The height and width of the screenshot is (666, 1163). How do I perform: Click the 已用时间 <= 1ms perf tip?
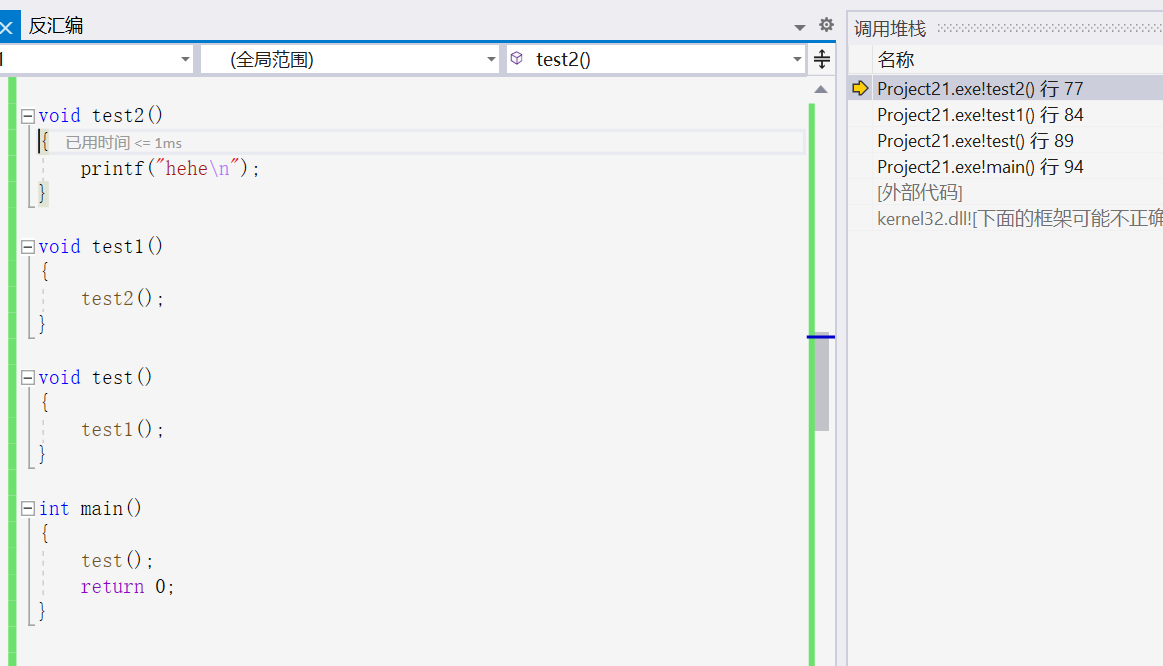(x=123, y=143)
